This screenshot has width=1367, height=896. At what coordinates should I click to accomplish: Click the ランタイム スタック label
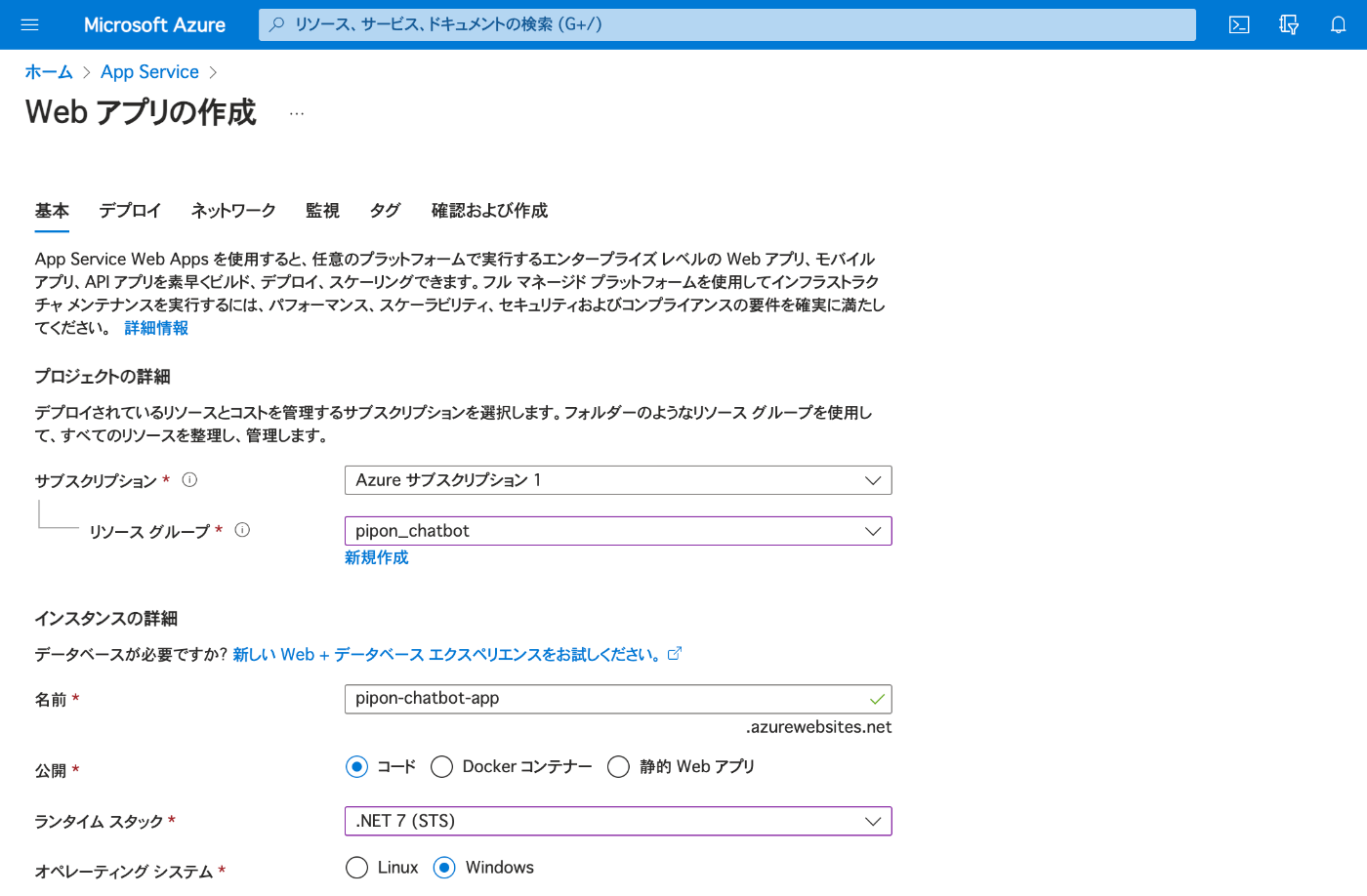pyautogui.click(x=99, y=822)
